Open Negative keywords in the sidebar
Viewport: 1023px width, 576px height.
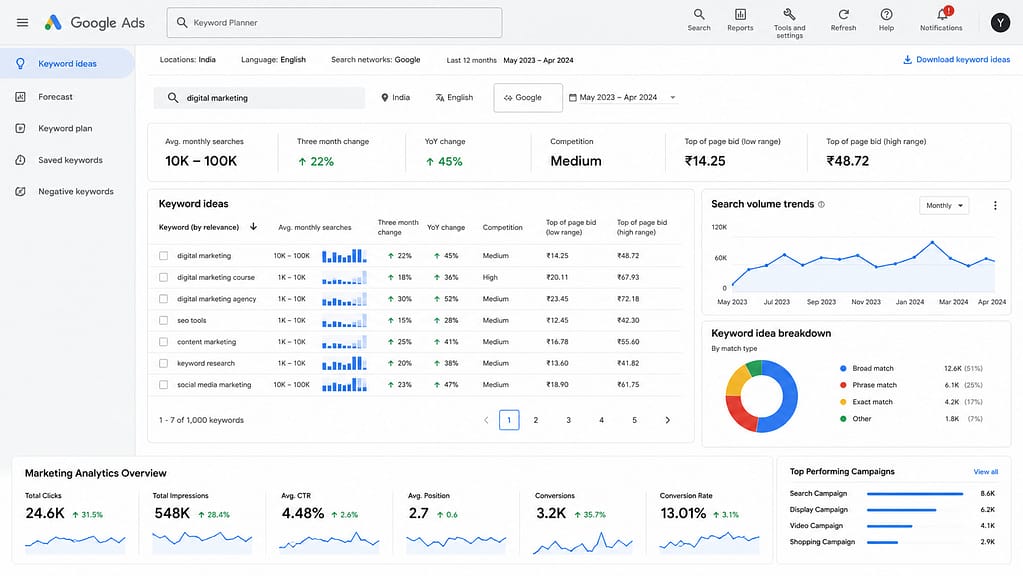[x=76, y=191]
